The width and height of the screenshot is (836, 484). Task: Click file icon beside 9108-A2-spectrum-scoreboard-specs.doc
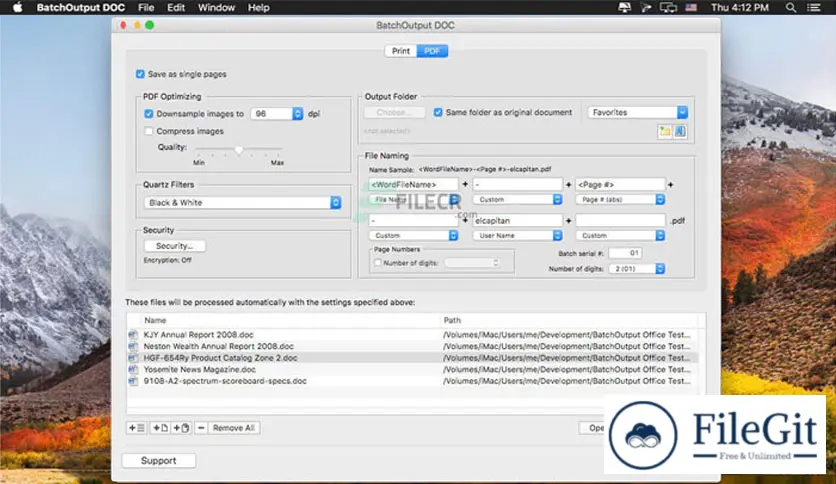(133, 381)
